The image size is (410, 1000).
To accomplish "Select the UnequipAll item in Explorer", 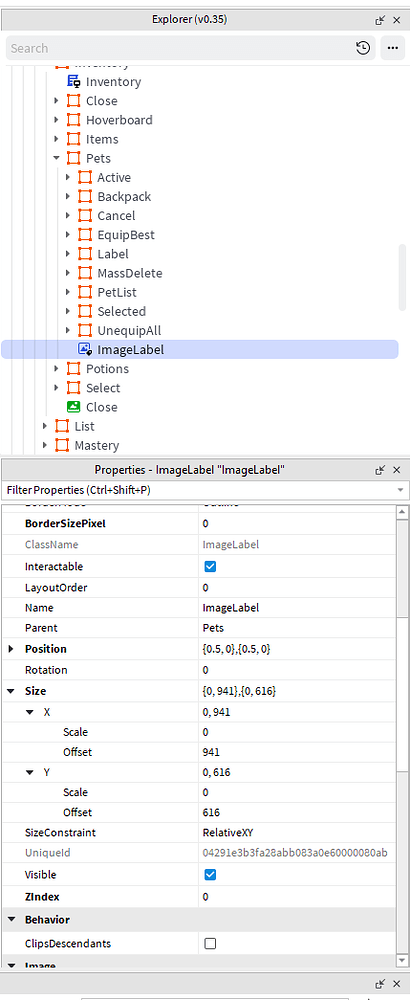I will click(129, 330).
